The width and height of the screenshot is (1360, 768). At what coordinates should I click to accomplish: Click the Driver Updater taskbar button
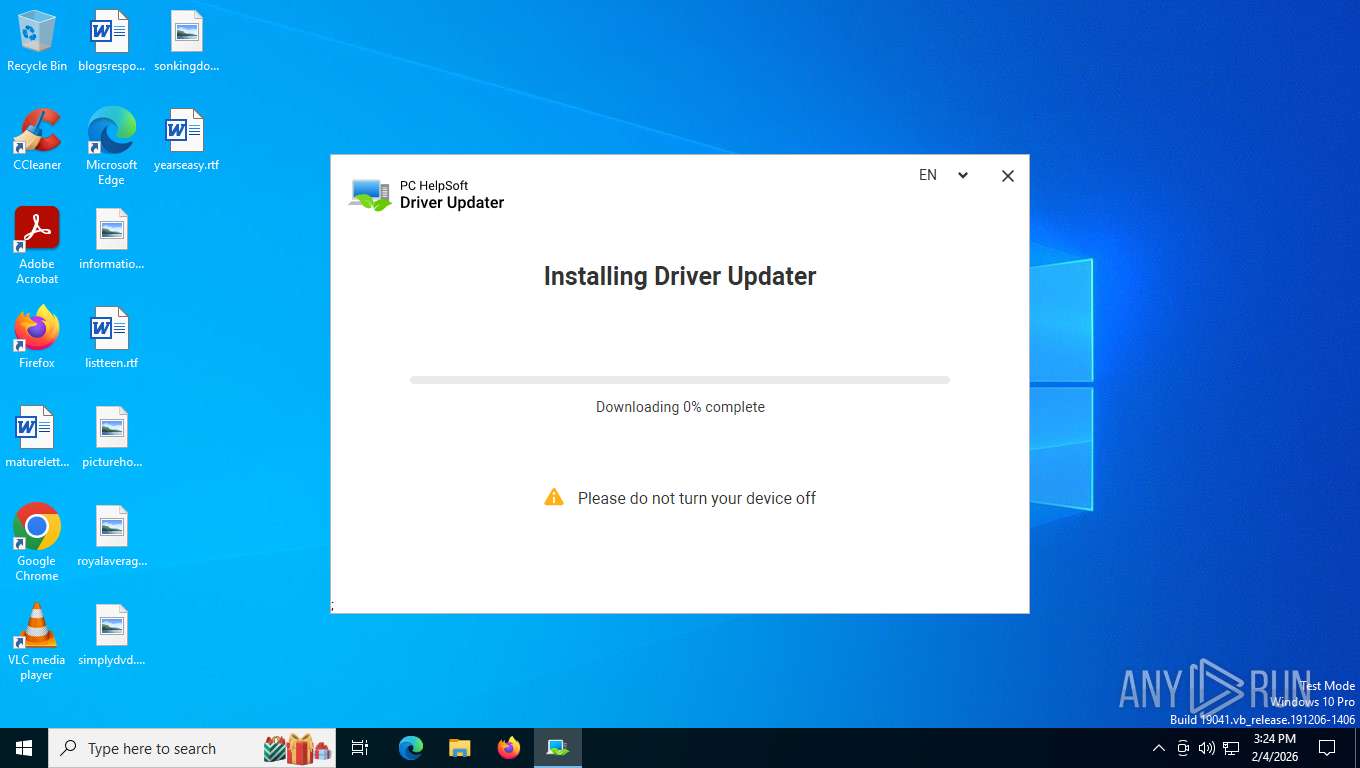point(558,748)
